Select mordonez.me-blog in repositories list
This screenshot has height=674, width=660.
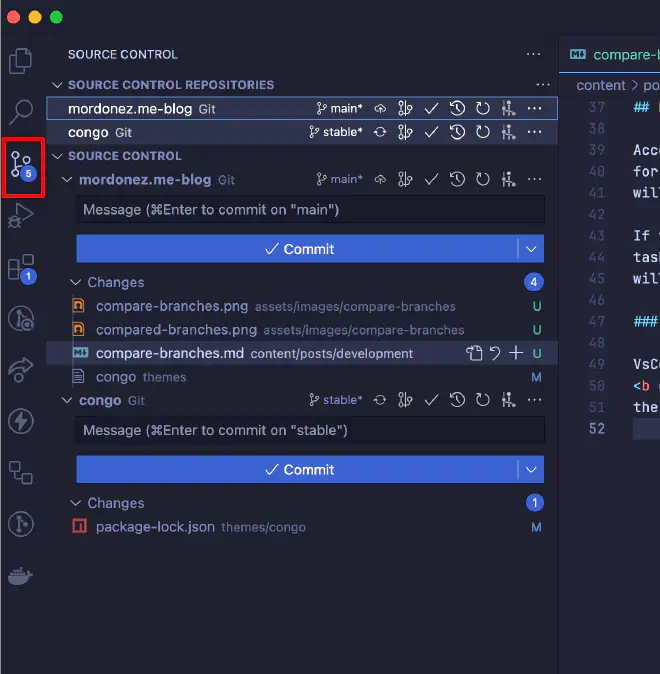click(302, 109)
